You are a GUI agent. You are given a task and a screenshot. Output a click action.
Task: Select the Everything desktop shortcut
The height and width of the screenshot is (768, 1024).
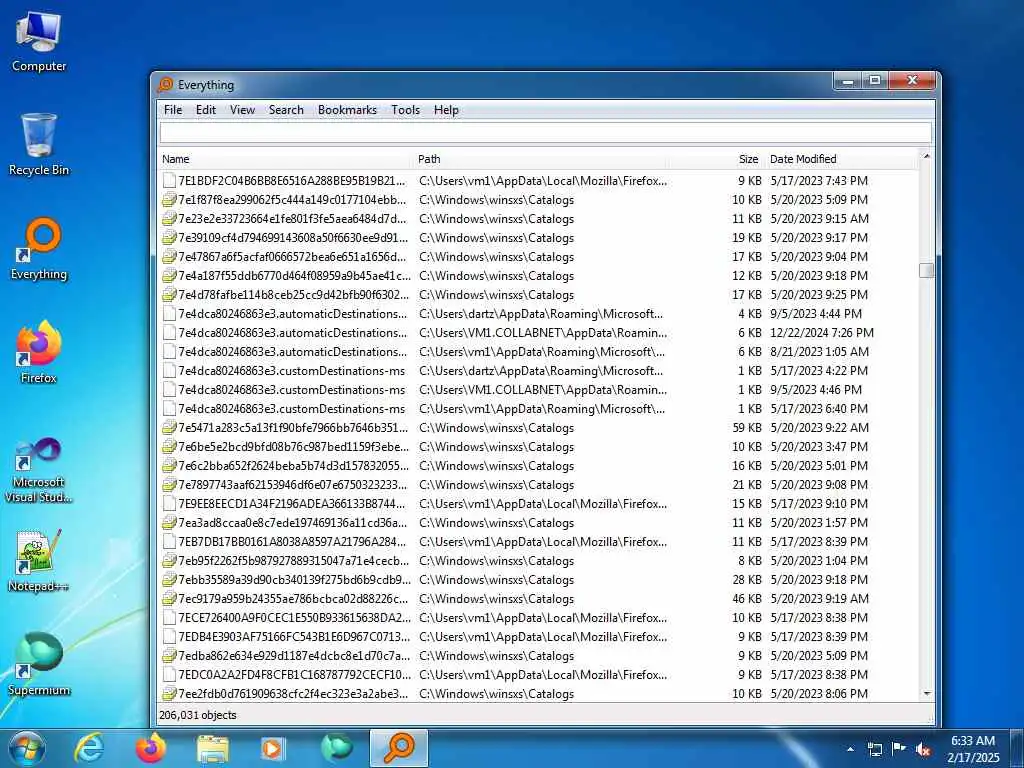(x=39, y=249)
